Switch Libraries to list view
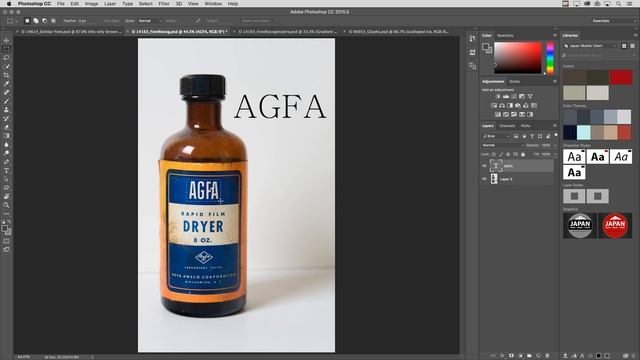640x360 pixels. [632, 46]
